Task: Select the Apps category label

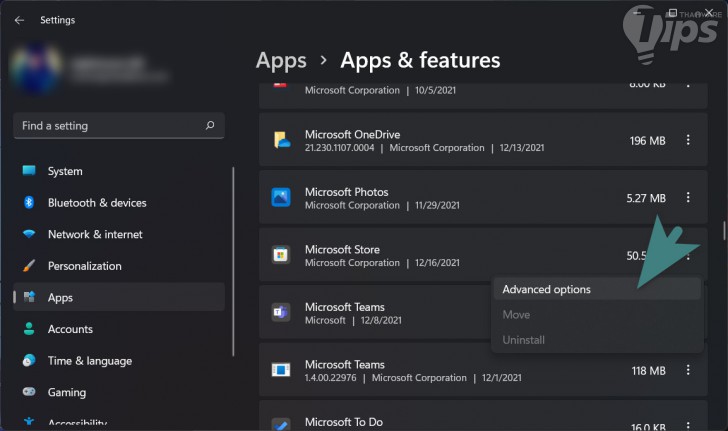Action: click(60, 298)
